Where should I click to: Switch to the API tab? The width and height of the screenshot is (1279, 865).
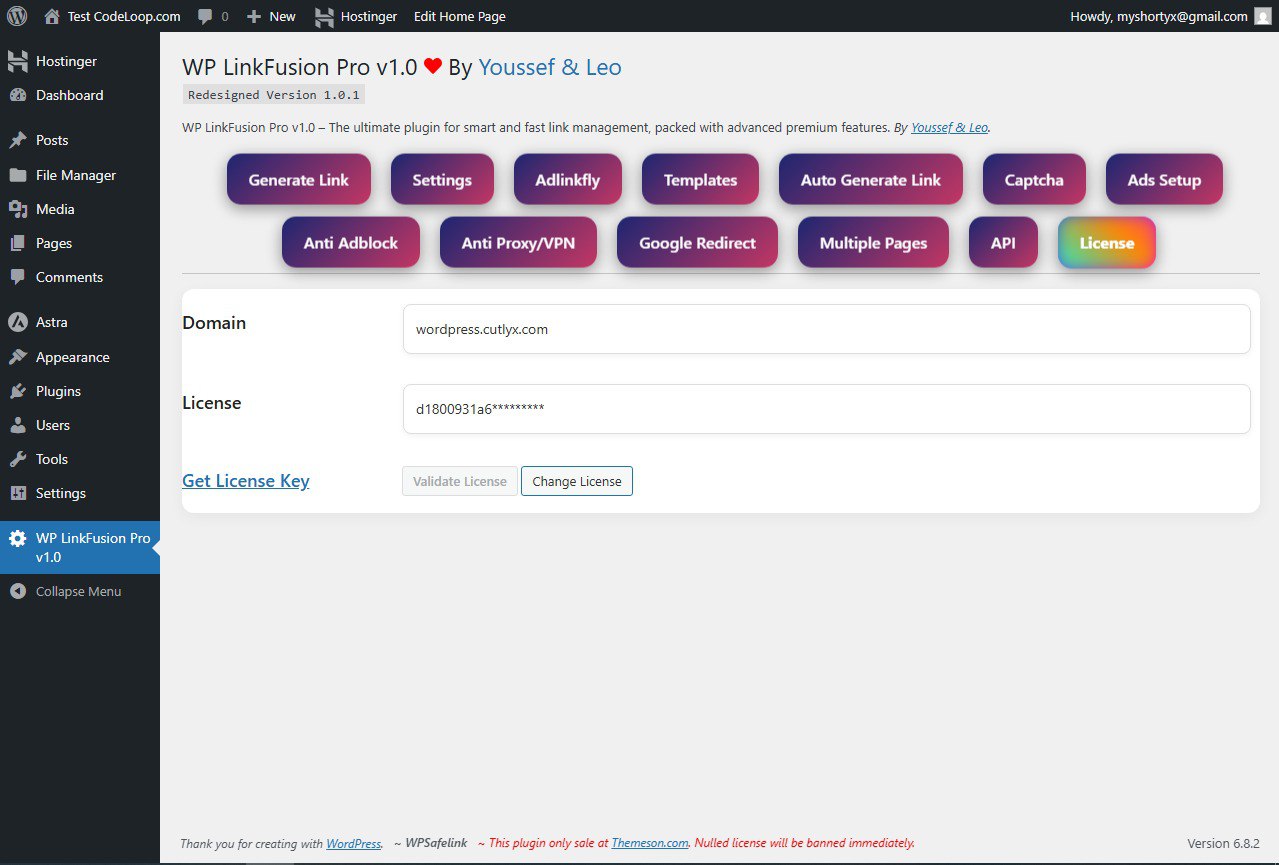click(x=1003, y=242)
